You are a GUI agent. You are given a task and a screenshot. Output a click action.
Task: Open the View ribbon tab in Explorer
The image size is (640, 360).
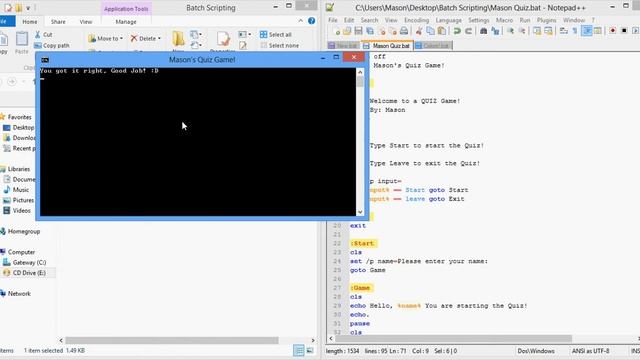point(86,22)
